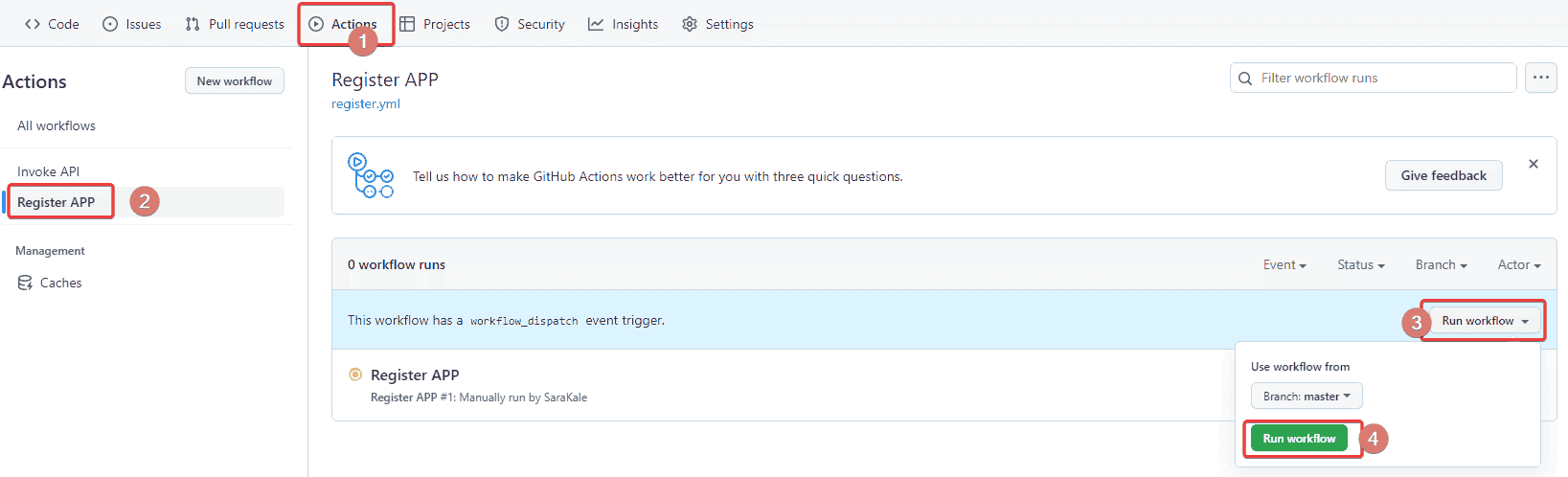Image resolution: width=1568 pixels, height=477 pixels.
Task: Open the Projects tab
Action: point(435,24)
